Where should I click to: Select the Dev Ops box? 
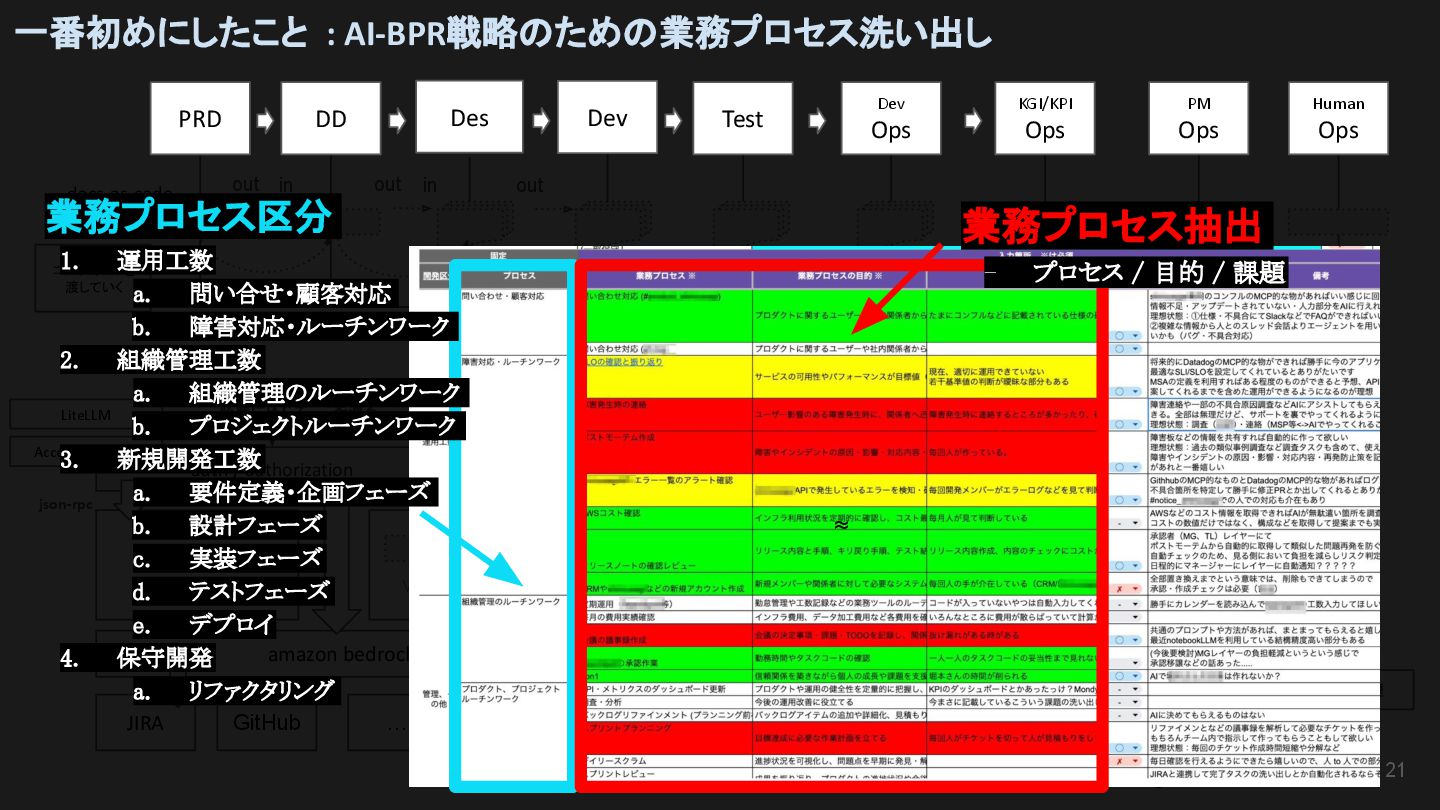pos(891,118)
